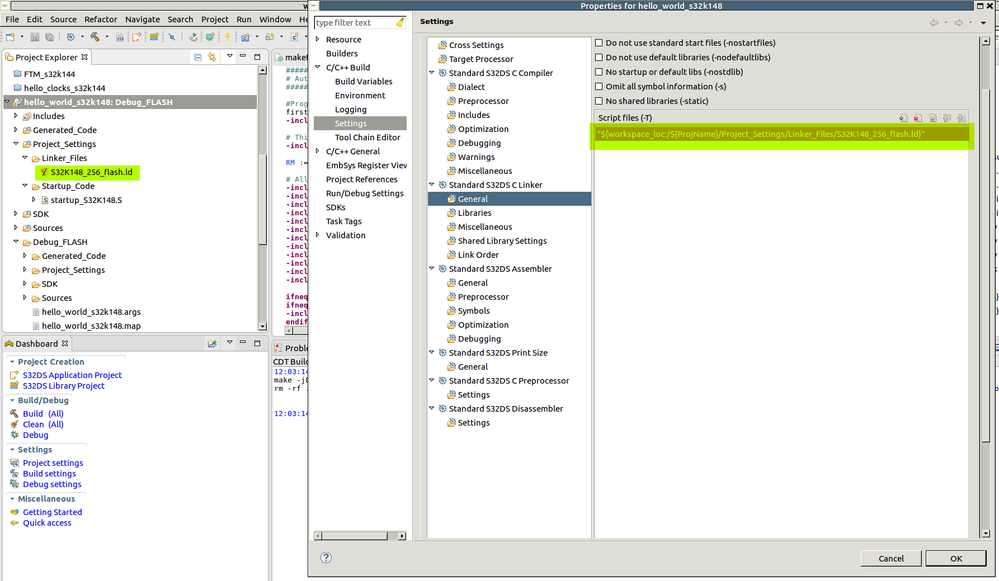999x581 pixels.
Task: Select the Link Order item
Action: tap(478, 255)
